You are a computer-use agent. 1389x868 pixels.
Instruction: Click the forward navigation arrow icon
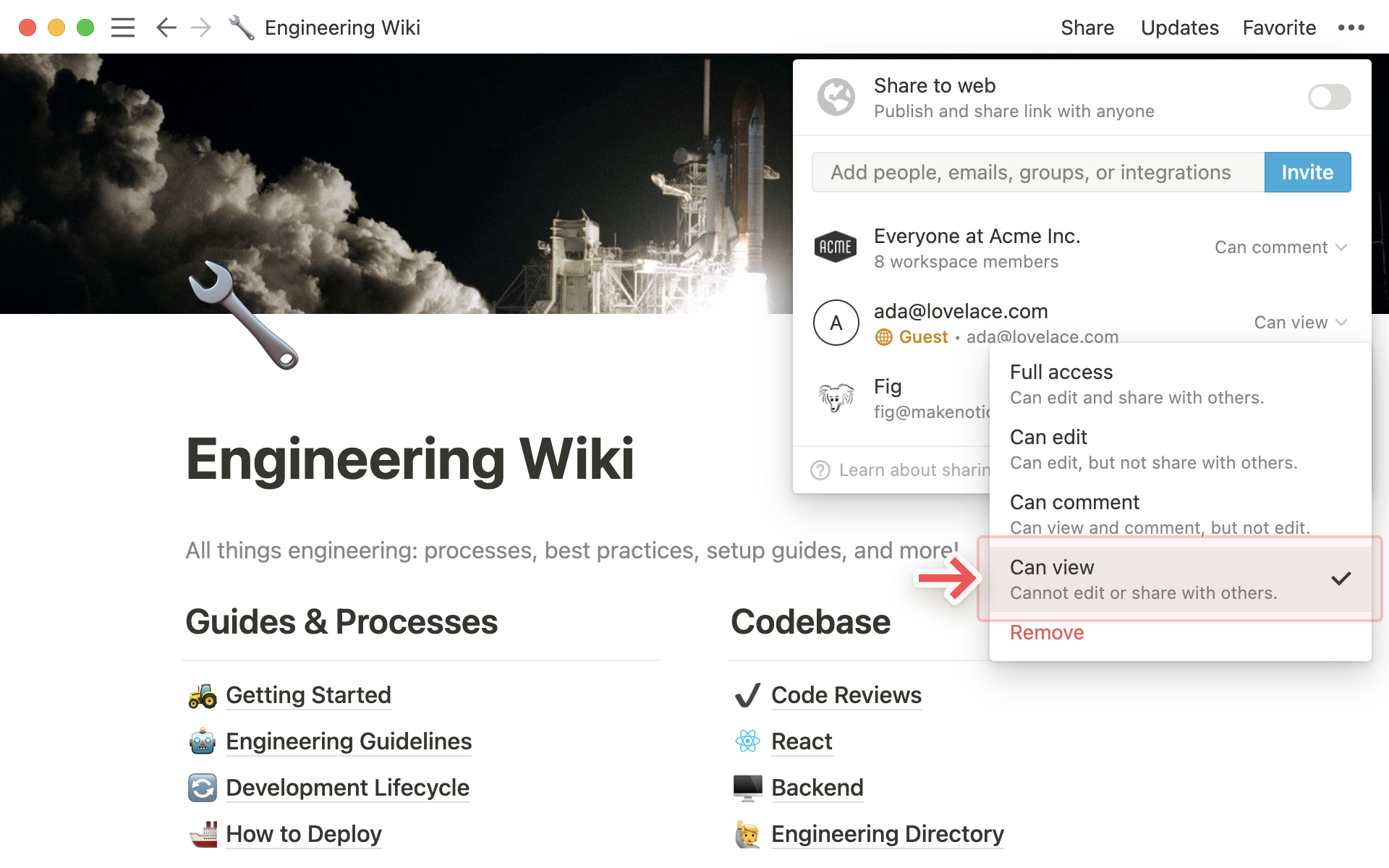[x=201, y=27]
